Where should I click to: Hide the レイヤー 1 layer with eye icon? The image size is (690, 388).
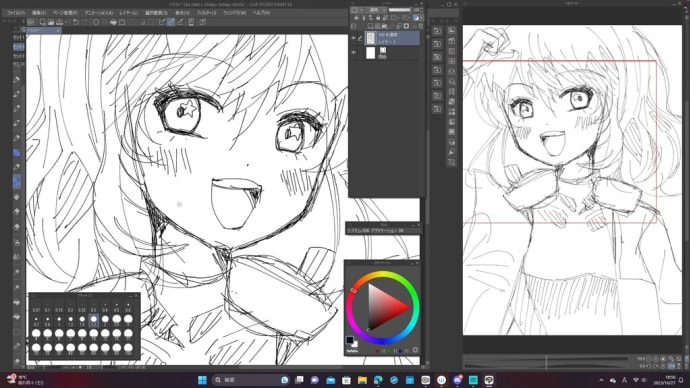[353, 38]
